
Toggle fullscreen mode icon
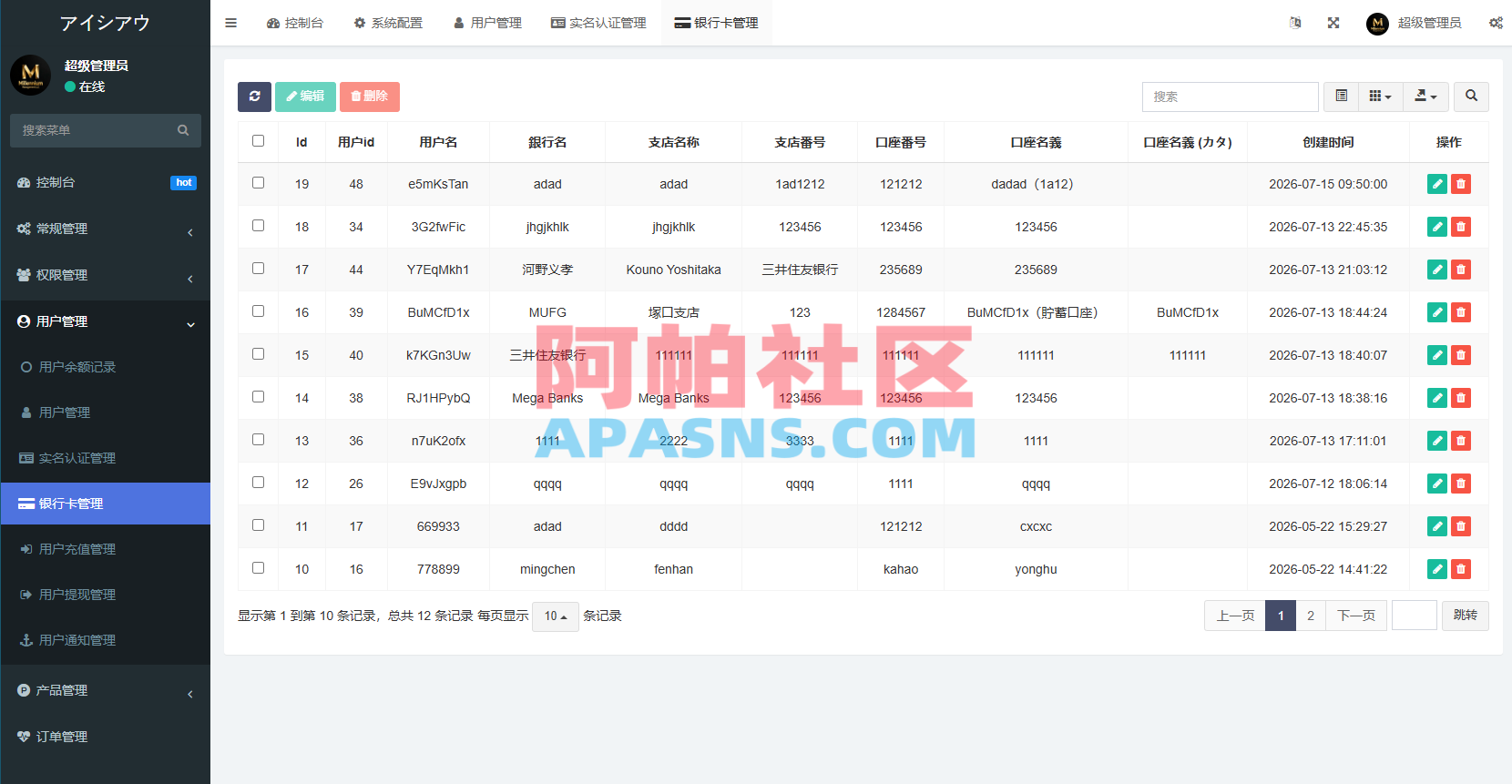1333,23
